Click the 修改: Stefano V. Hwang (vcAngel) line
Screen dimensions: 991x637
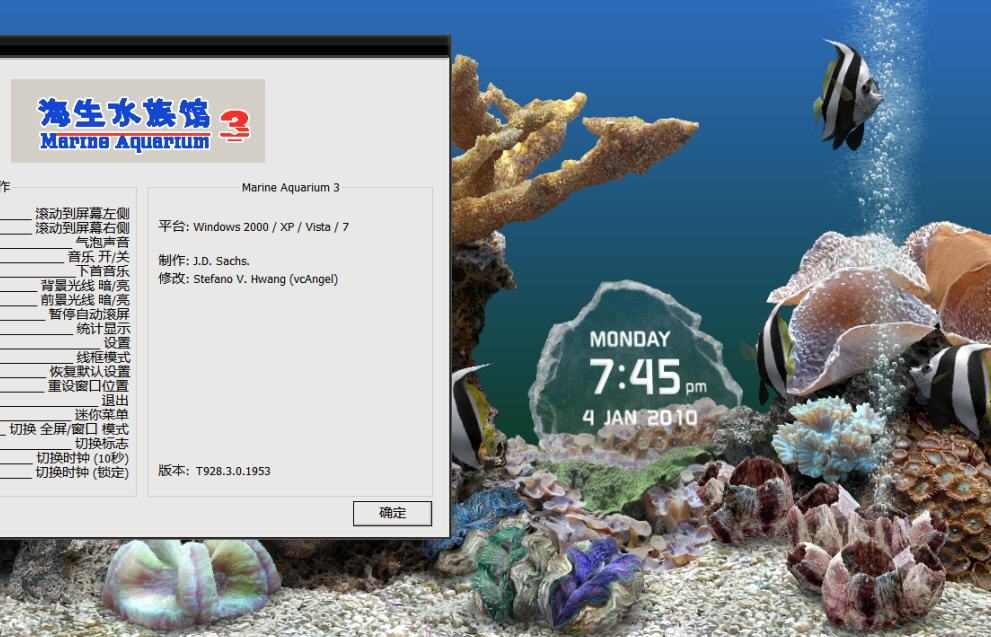click(x=248, y=279)
